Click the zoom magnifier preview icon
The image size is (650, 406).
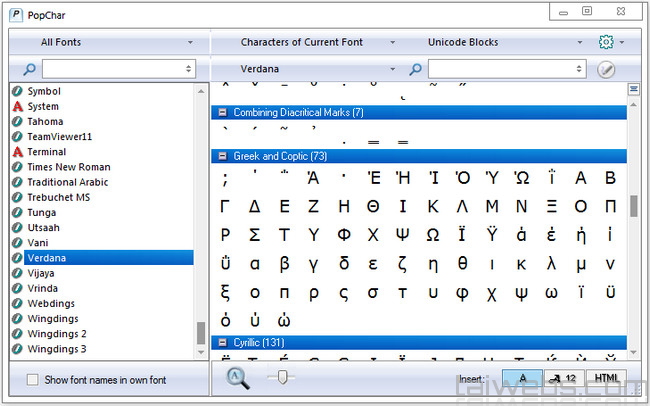pyautogui.click(x=238, y=377)
